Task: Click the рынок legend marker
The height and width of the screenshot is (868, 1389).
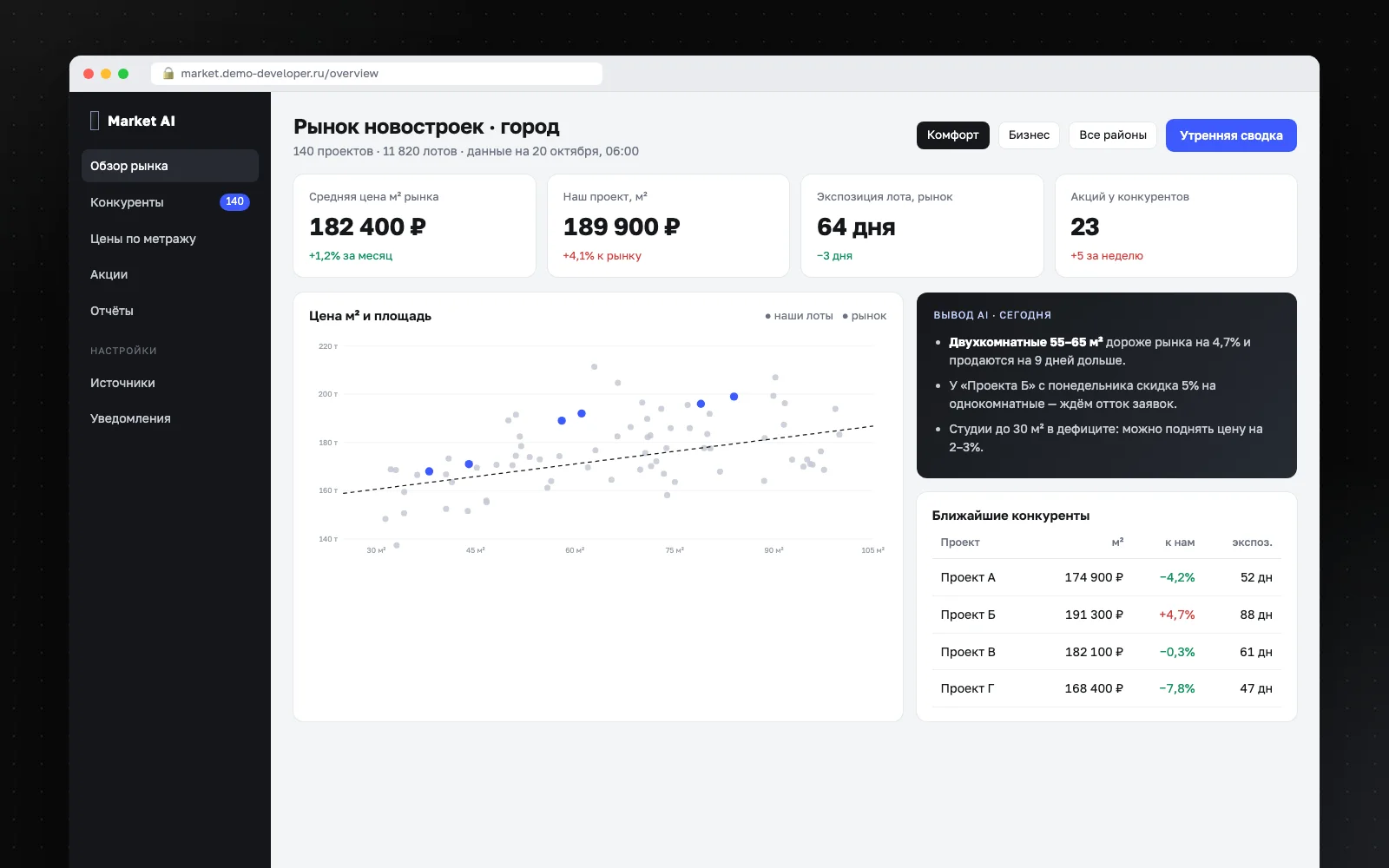Action: [x=845, y=316]
